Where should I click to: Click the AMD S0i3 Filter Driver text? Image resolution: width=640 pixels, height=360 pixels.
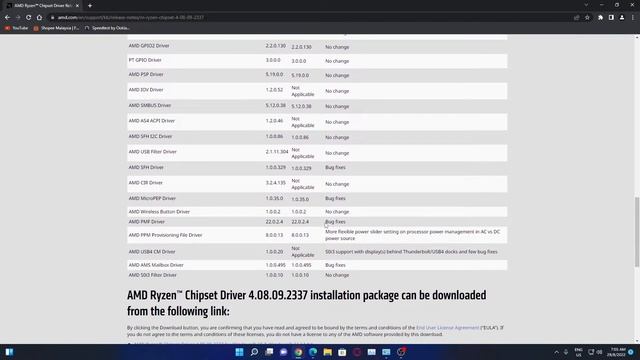tap(153, 275)
